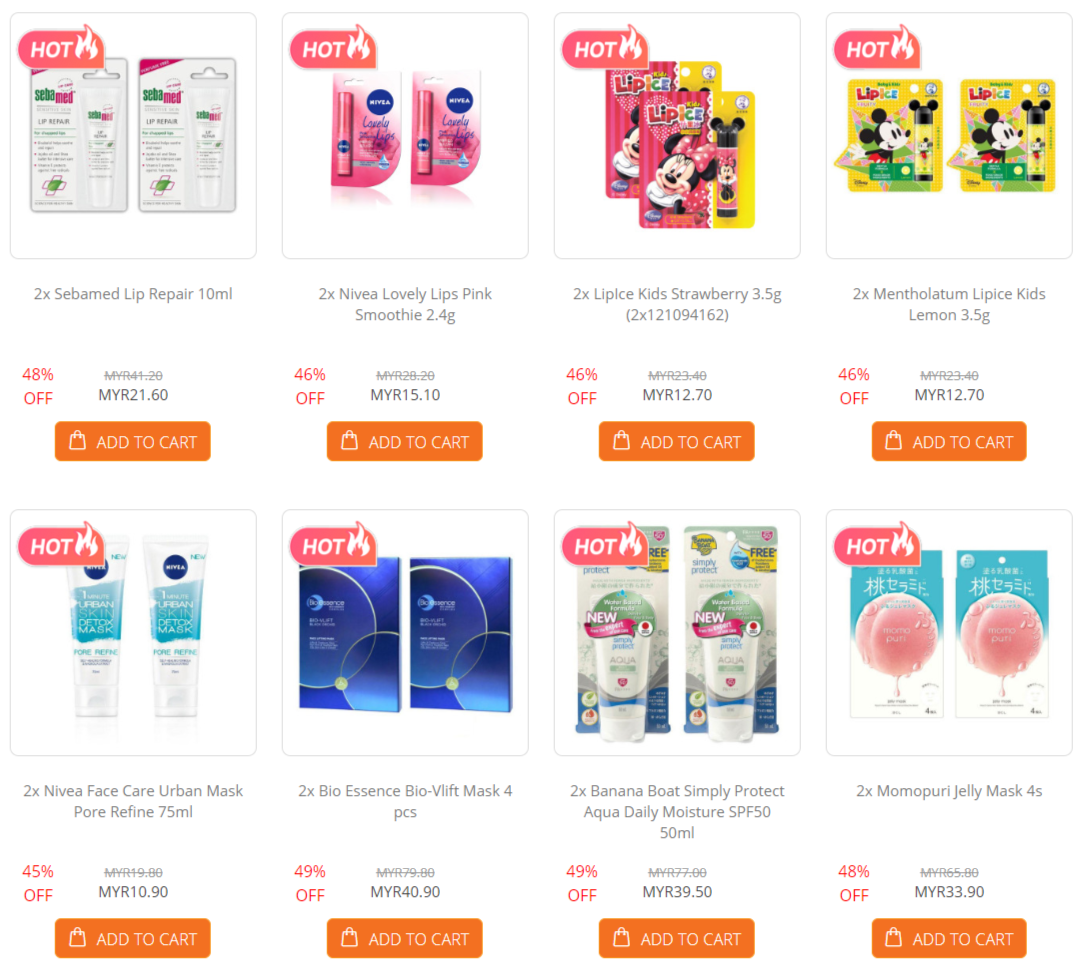The width and height of the screenshot is (1081, 976).
Task: Click HOT badge on Banana Boat sunscreen
Action: pos(605,544)
